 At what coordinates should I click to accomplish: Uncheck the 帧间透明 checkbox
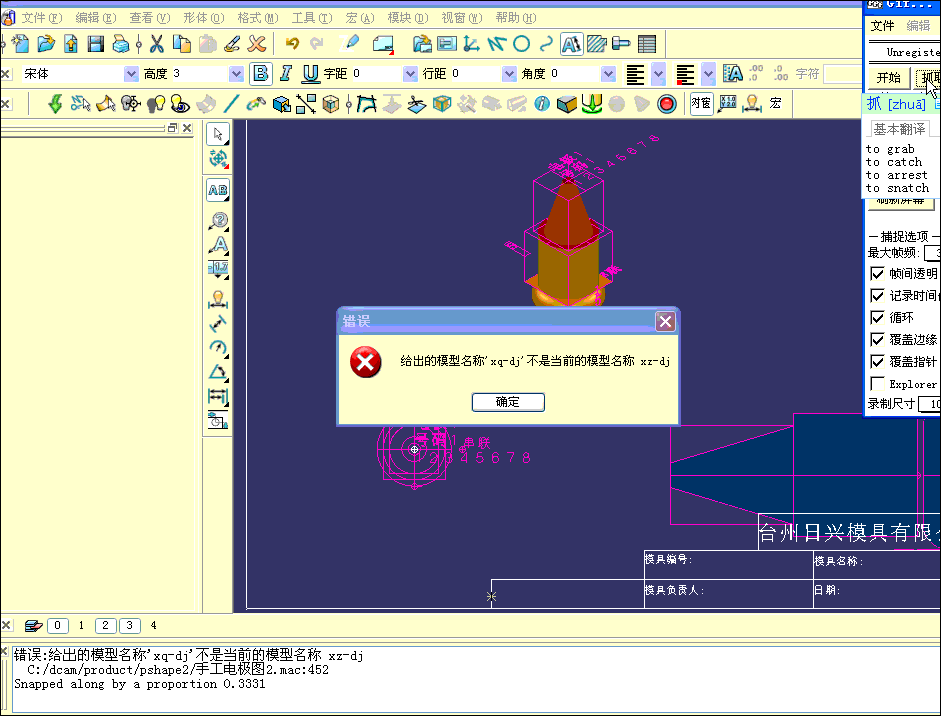[877, 274]
